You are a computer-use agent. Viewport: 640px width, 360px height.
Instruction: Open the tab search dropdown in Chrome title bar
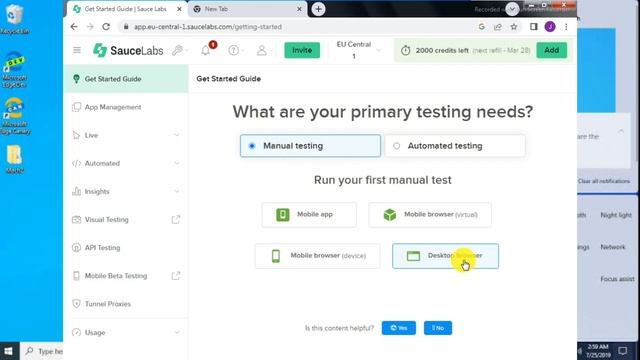point(512,9)
